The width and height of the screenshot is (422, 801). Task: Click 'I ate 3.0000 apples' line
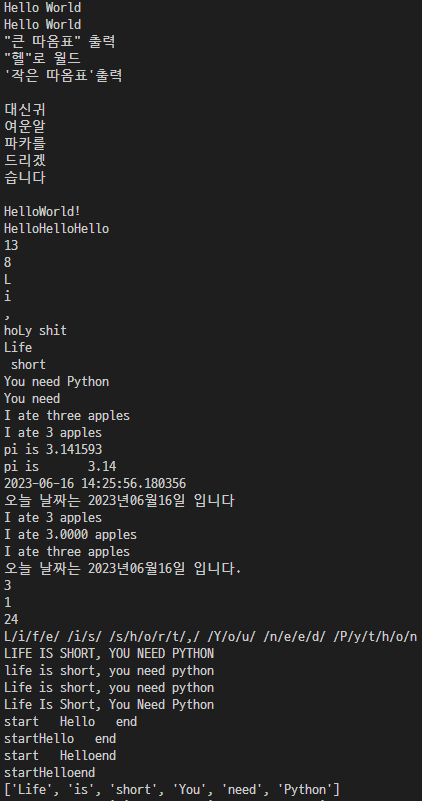[x=71, y=535]
